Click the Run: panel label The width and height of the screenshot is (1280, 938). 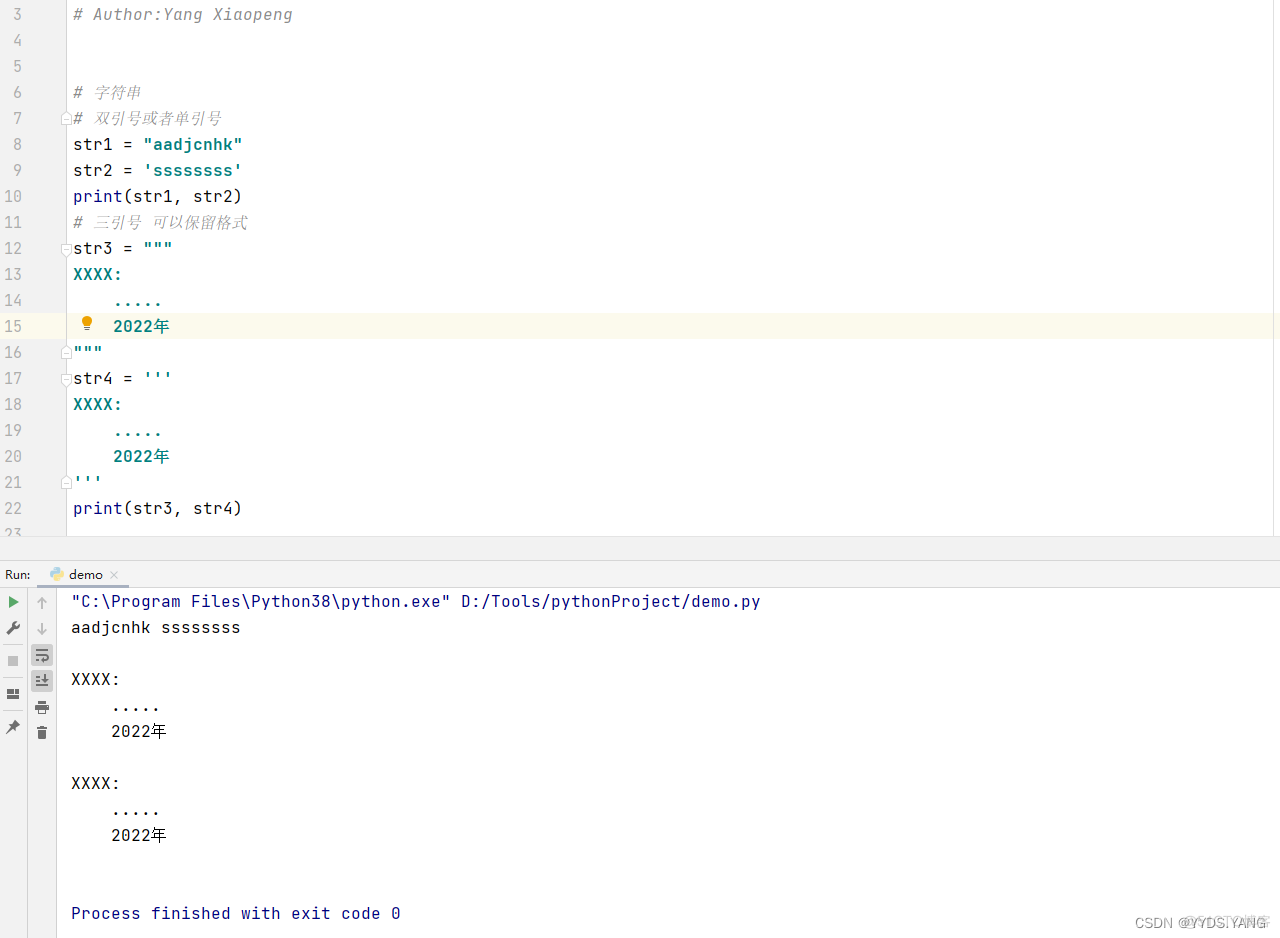tap(18, 574)
